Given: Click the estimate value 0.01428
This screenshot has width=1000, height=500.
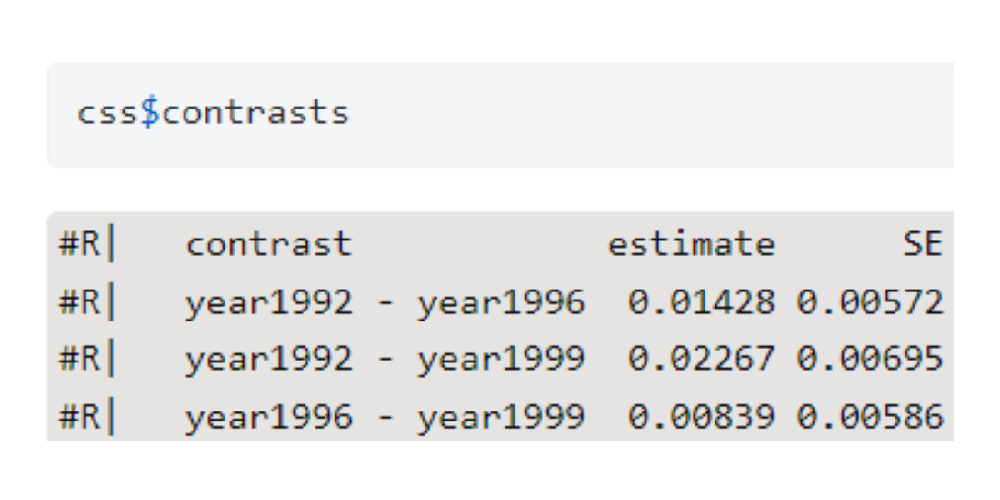Looking at the screenshot, I should point(702,301).
